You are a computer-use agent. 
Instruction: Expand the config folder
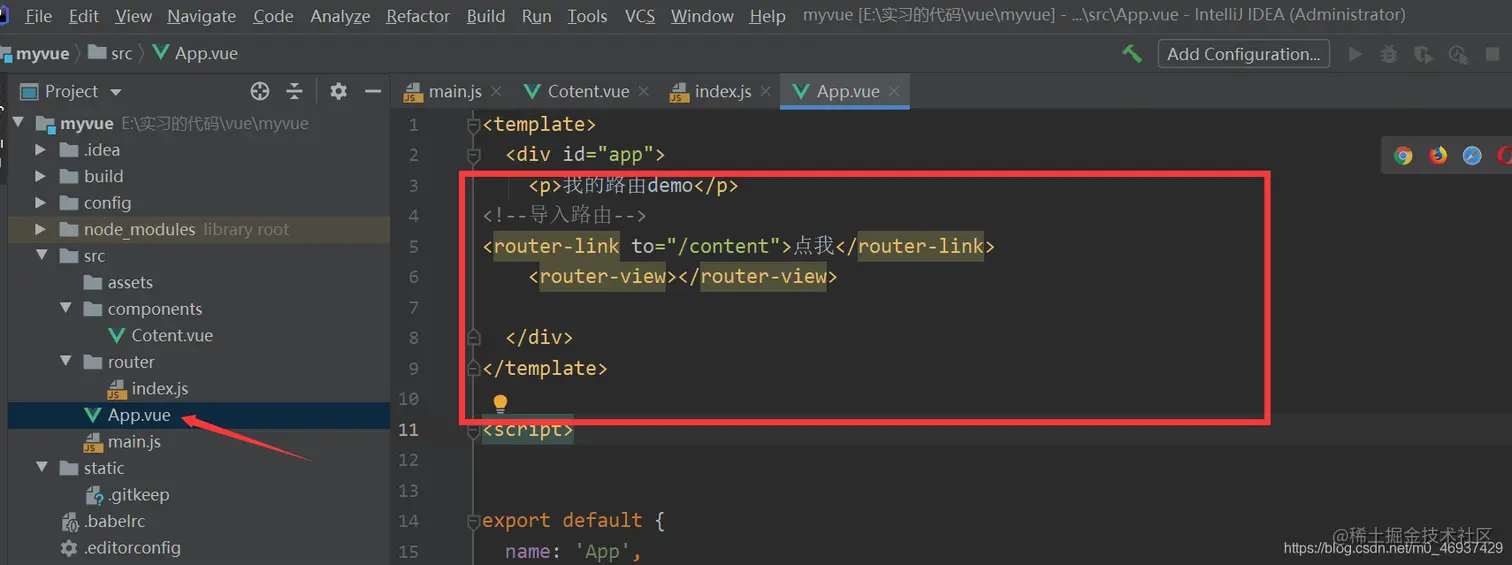pos(40,203)
